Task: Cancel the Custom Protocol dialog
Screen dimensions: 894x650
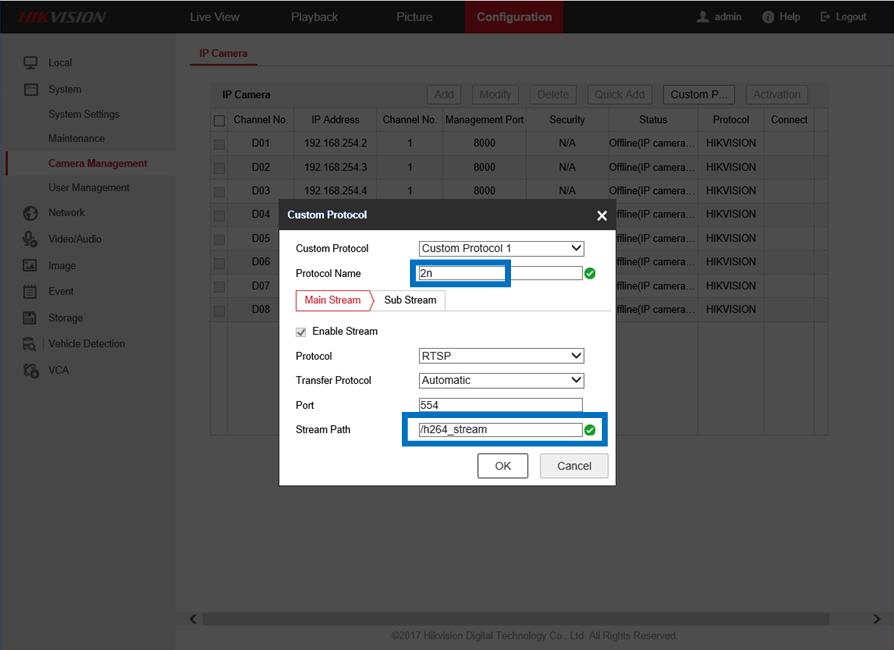Action: [574, 465]
